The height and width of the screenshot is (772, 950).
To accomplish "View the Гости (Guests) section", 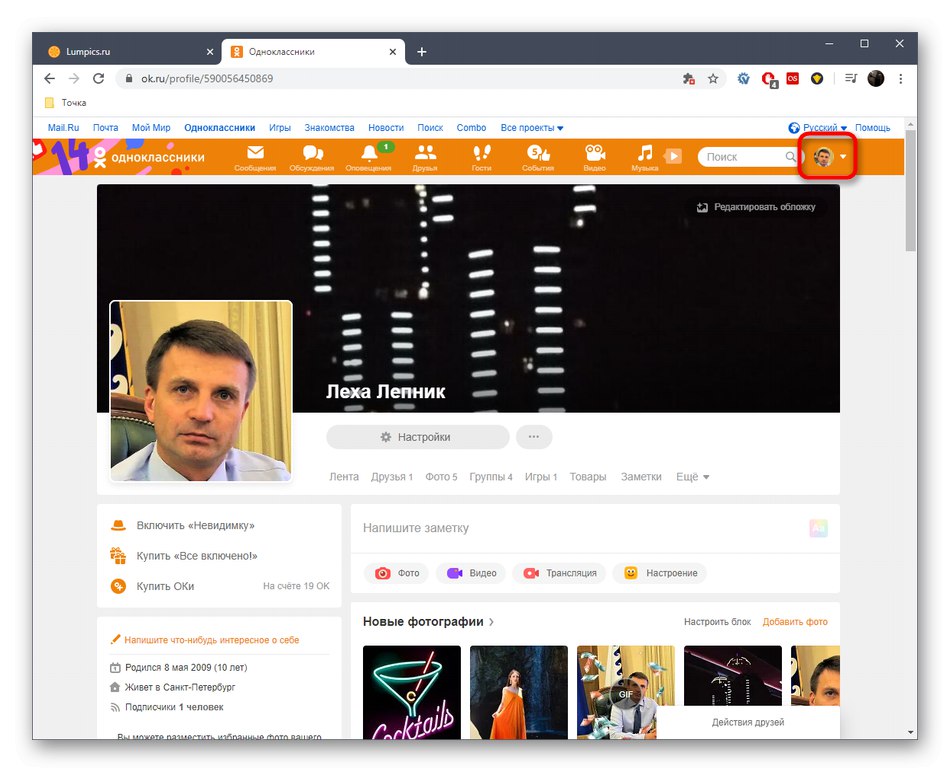I will pos(481,157).
